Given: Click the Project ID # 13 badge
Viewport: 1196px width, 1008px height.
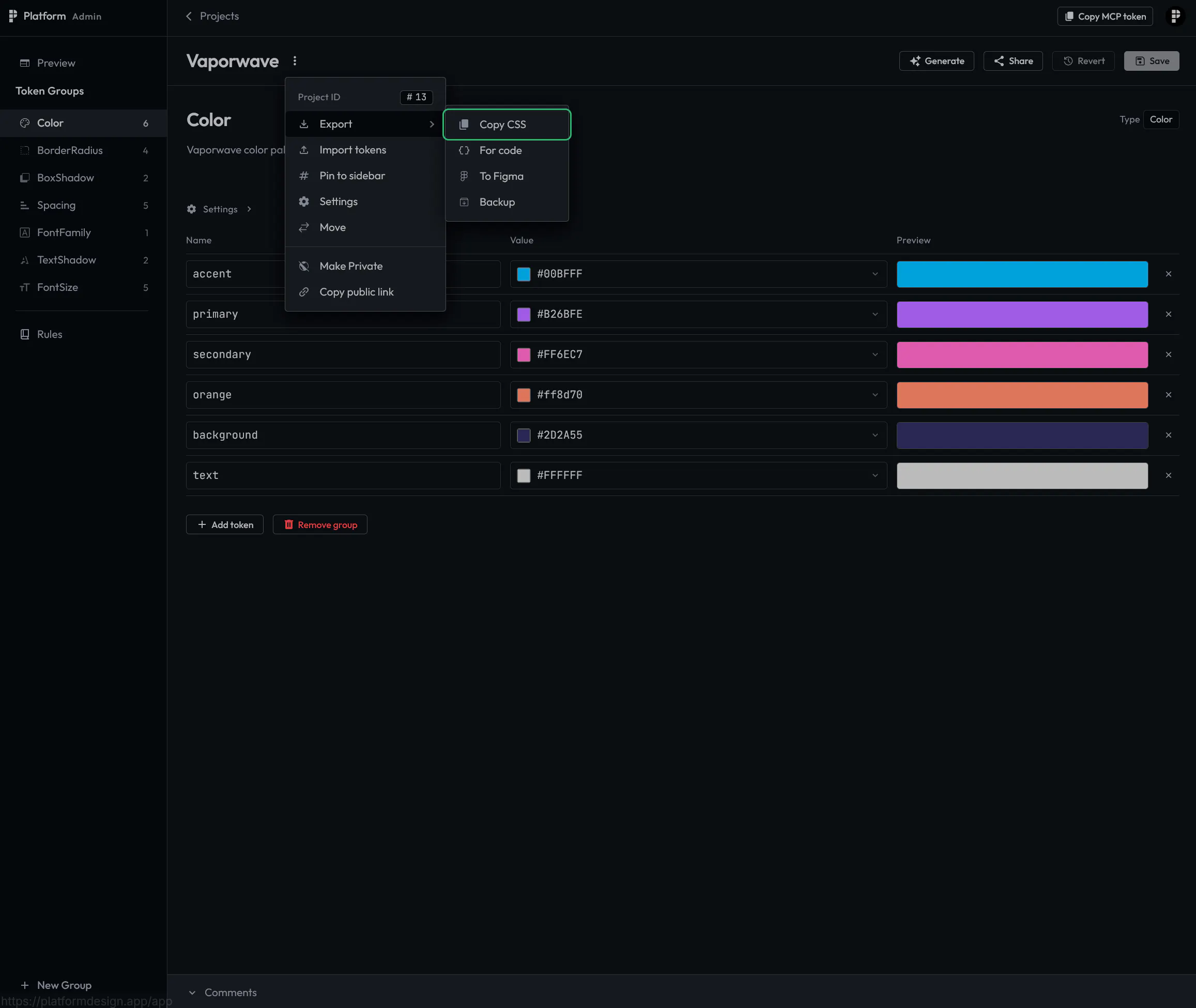Looking at the screenshot, I should pos(416,97).
